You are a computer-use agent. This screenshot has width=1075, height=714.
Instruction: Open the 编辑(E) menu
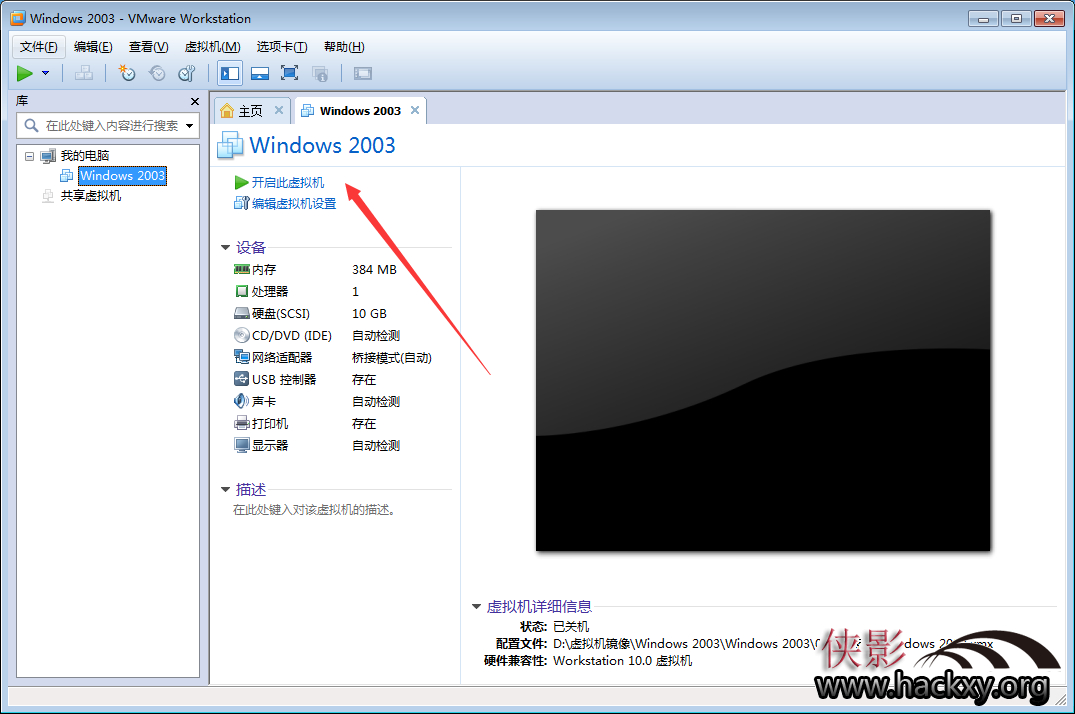point(93,47)
